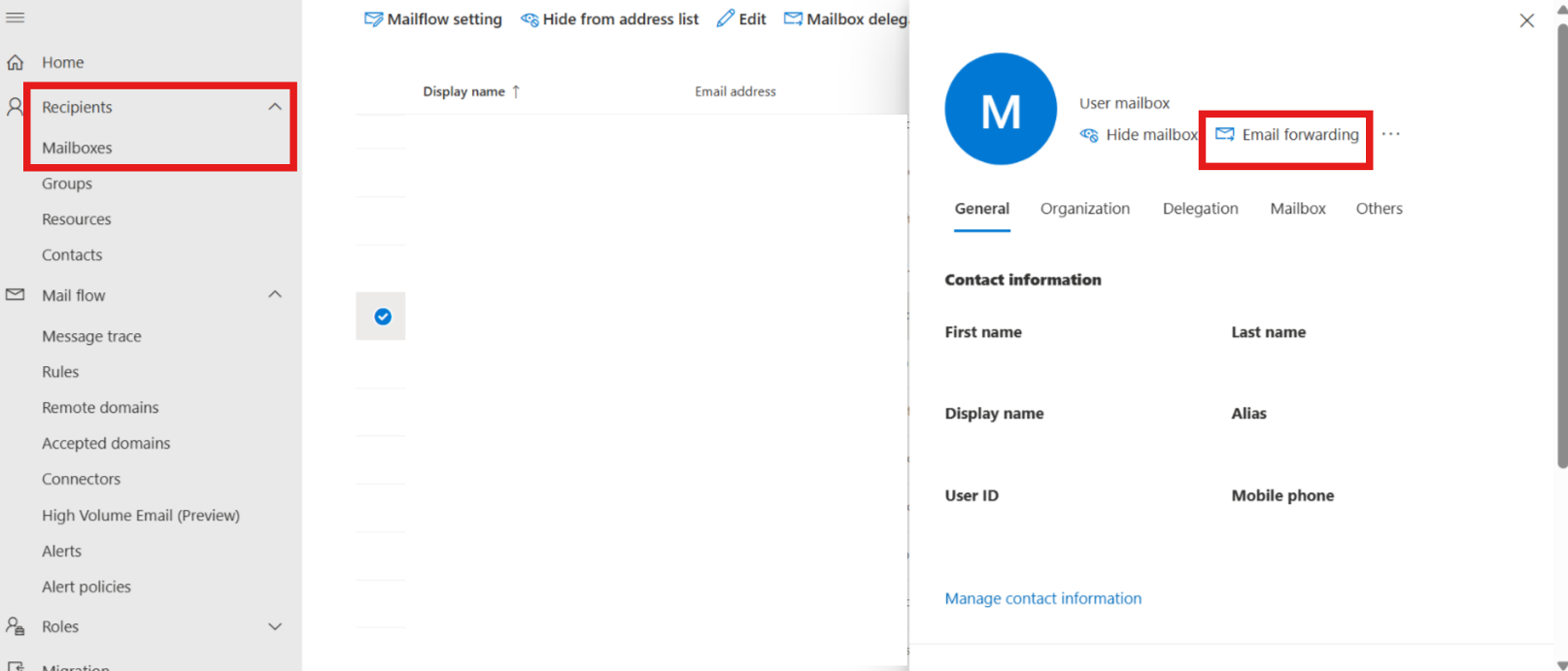Switch to the General tab

pos(982,209)
